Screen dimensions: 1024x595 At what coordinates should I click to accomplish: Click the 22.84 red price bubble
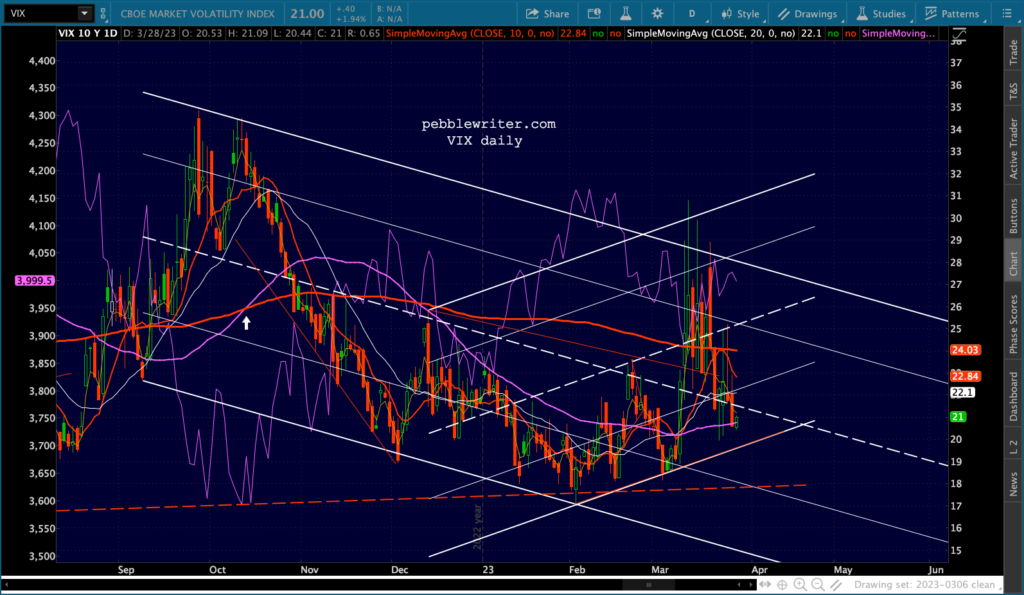[965, 376]
